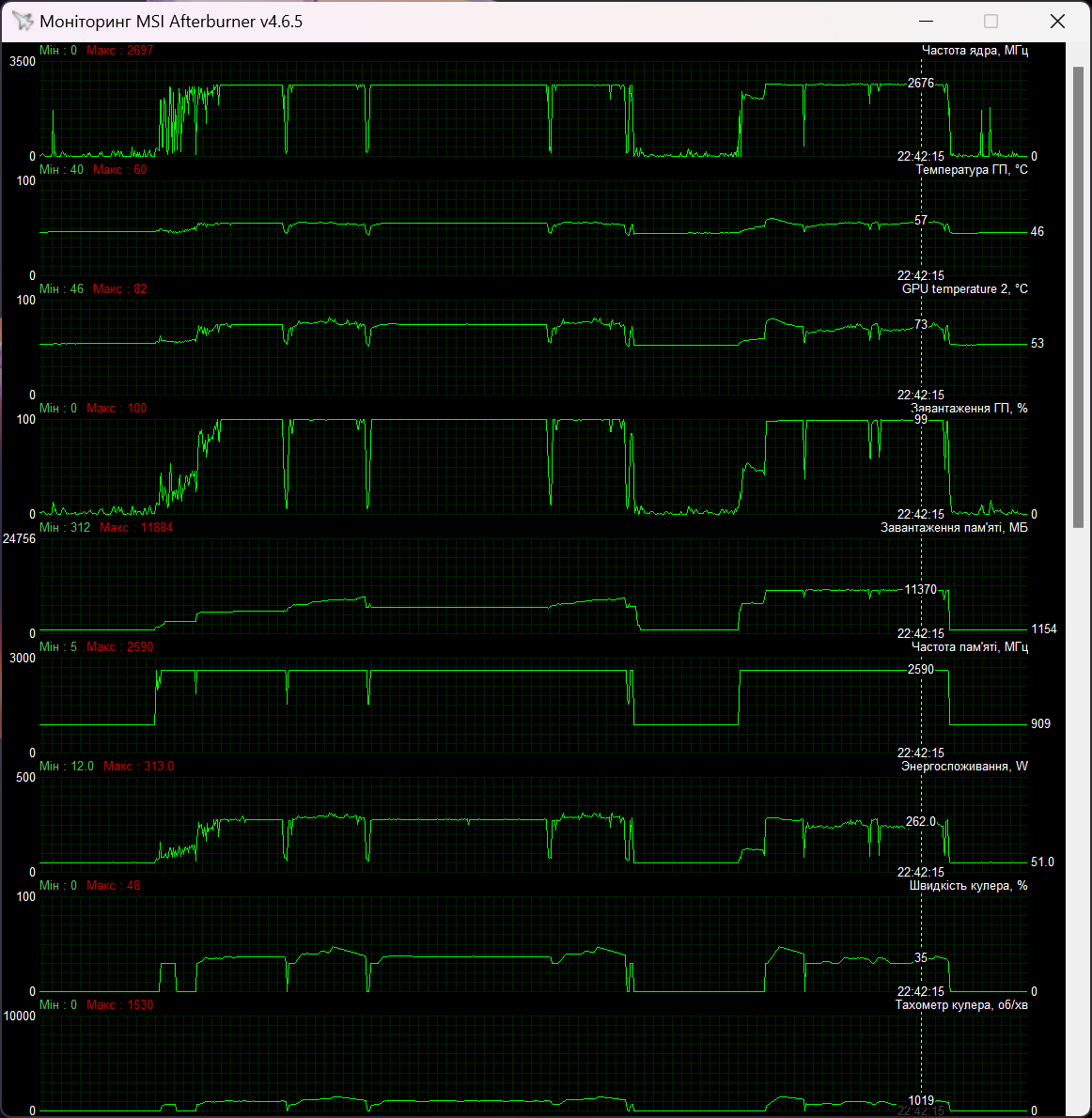Viewport: 1092px width, 1118px height.
Task: Select the 'Температура ГП, °C' graph label
Action: tap(972, 170)
